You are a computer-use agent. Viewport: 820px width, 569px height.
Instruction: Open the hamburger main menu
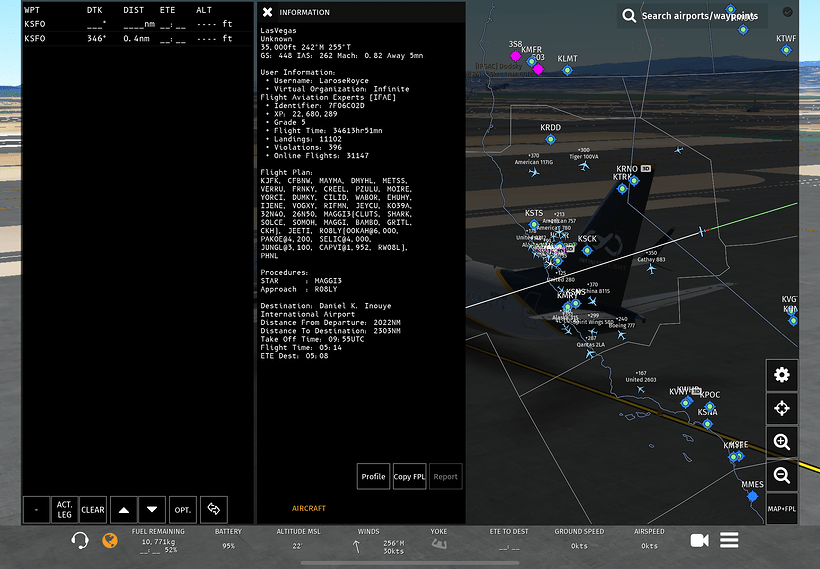(x=729, y=540)
